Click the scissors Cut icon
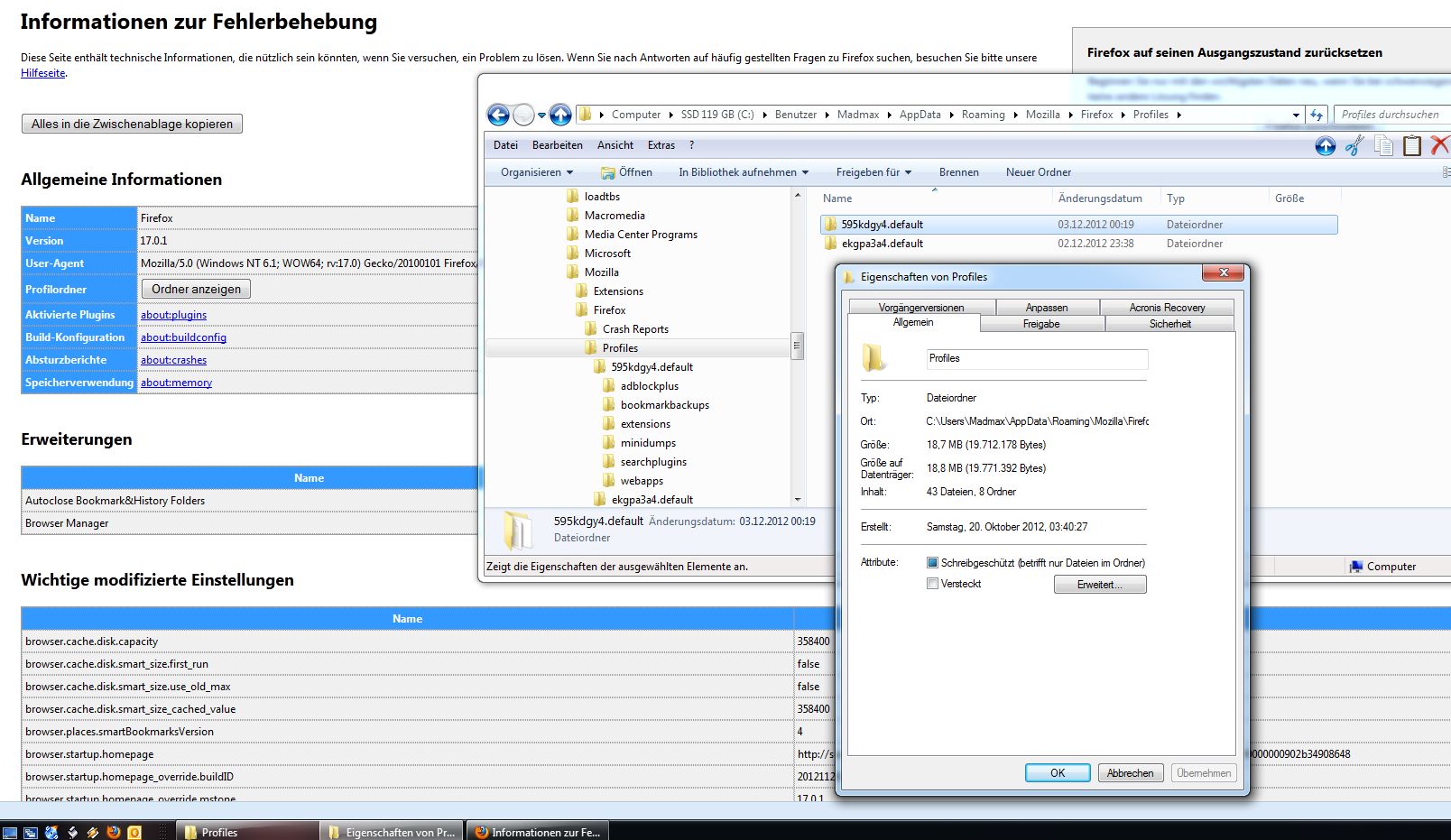Viewport: 1451px width, 840px height. point(1354,145)
